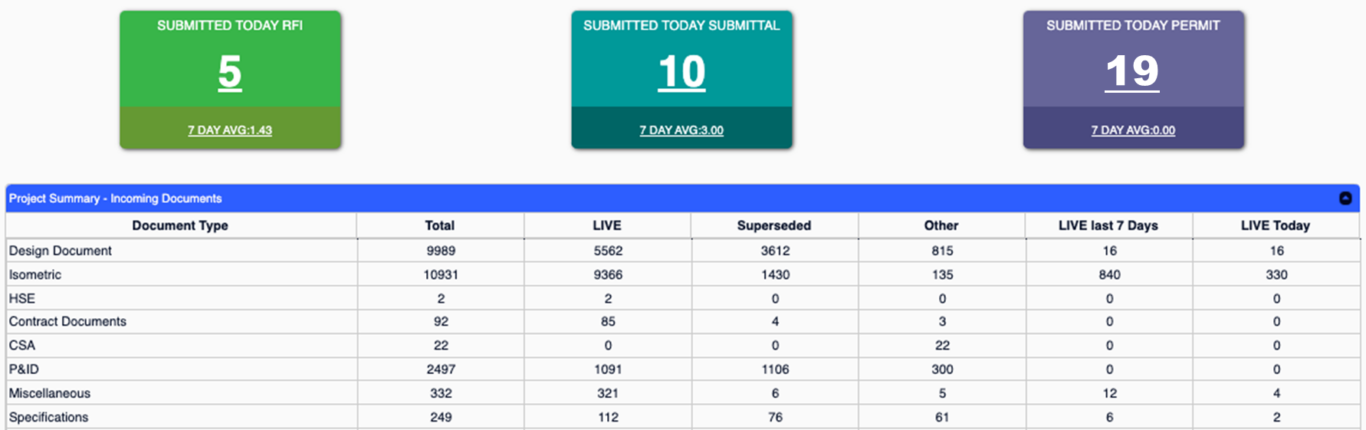Click the Other column header

(941, 226)
